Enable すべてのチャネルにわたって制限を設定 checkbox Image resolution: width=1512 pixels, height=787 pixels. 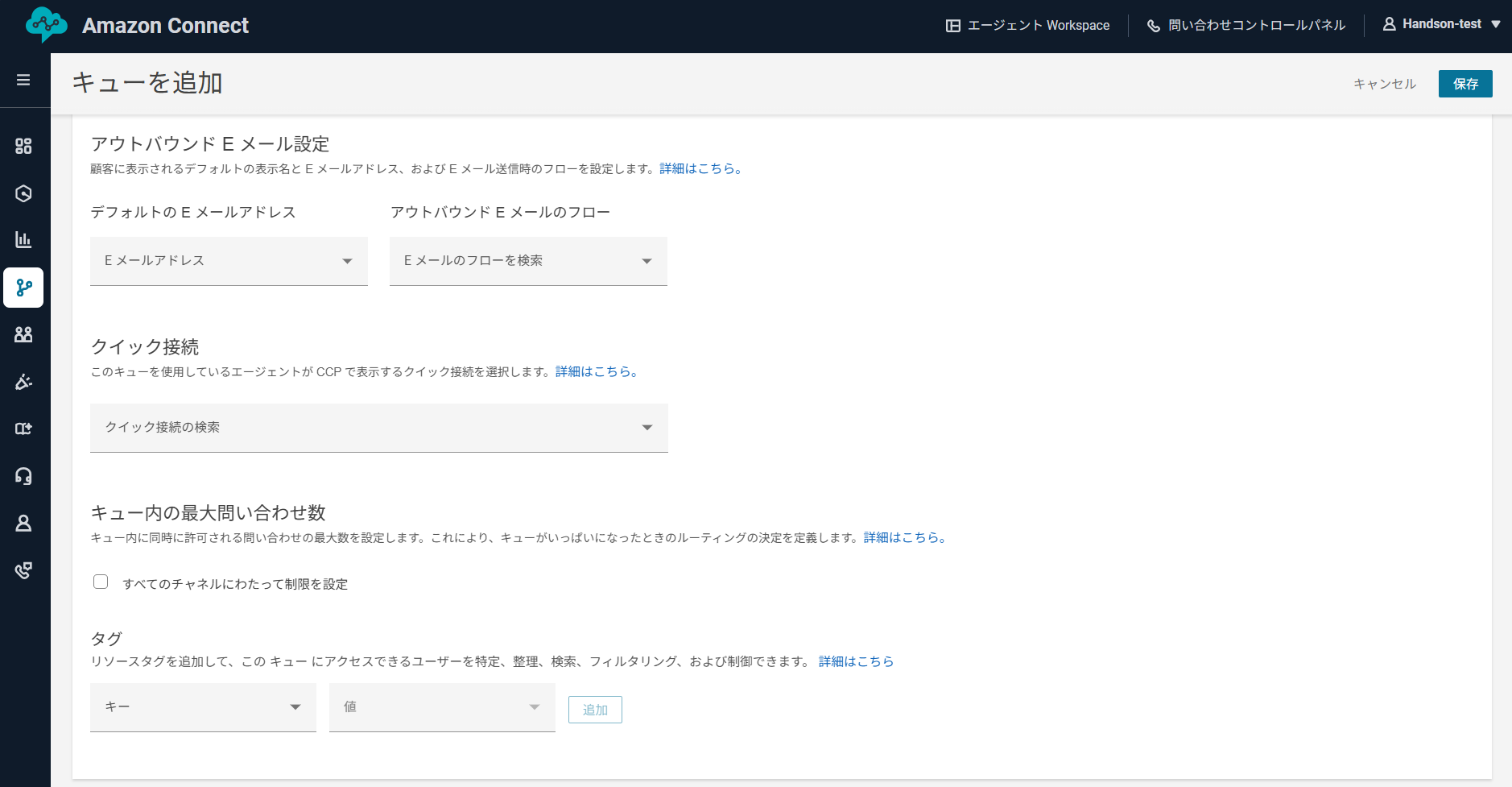pyautogui.click(x=100, y=581)
